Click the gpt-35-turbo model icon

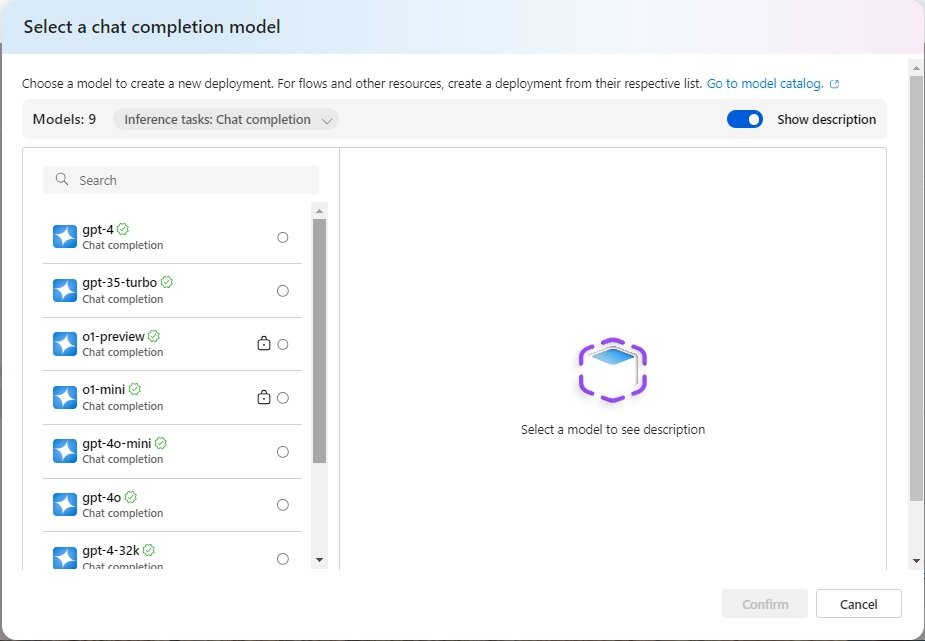pos(65,291)
